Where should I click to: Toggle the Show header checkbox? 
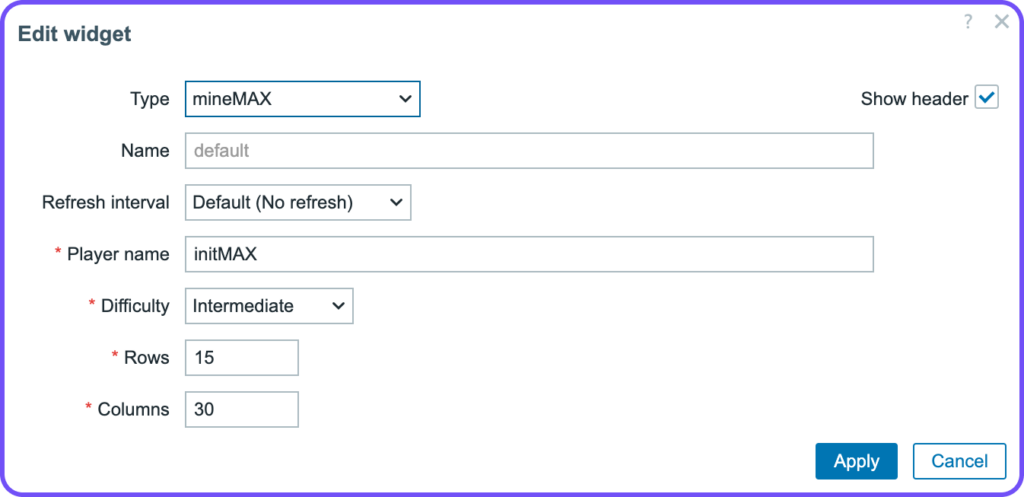click(x=987, y=99)
